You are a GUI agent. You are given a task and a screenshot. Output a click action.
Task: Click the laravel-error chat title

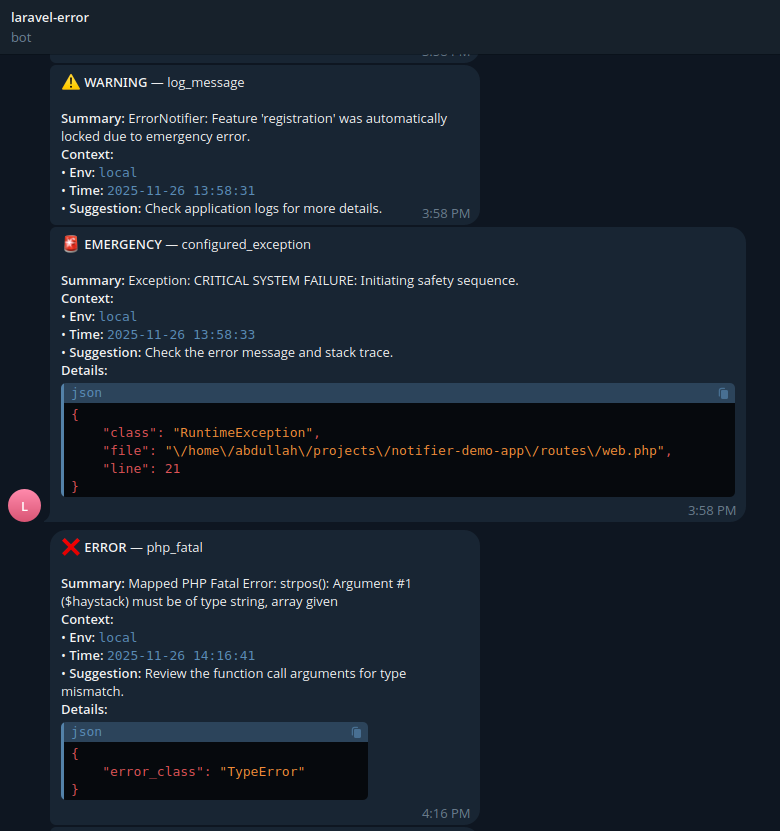tap(50, 17)
